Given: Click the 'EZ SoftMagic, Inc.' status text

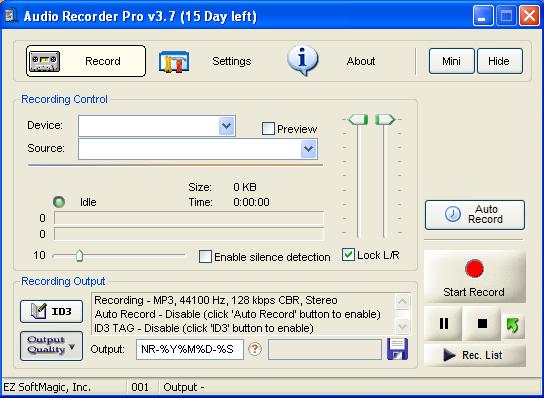Looking at the screenshot, I should 47,387.
